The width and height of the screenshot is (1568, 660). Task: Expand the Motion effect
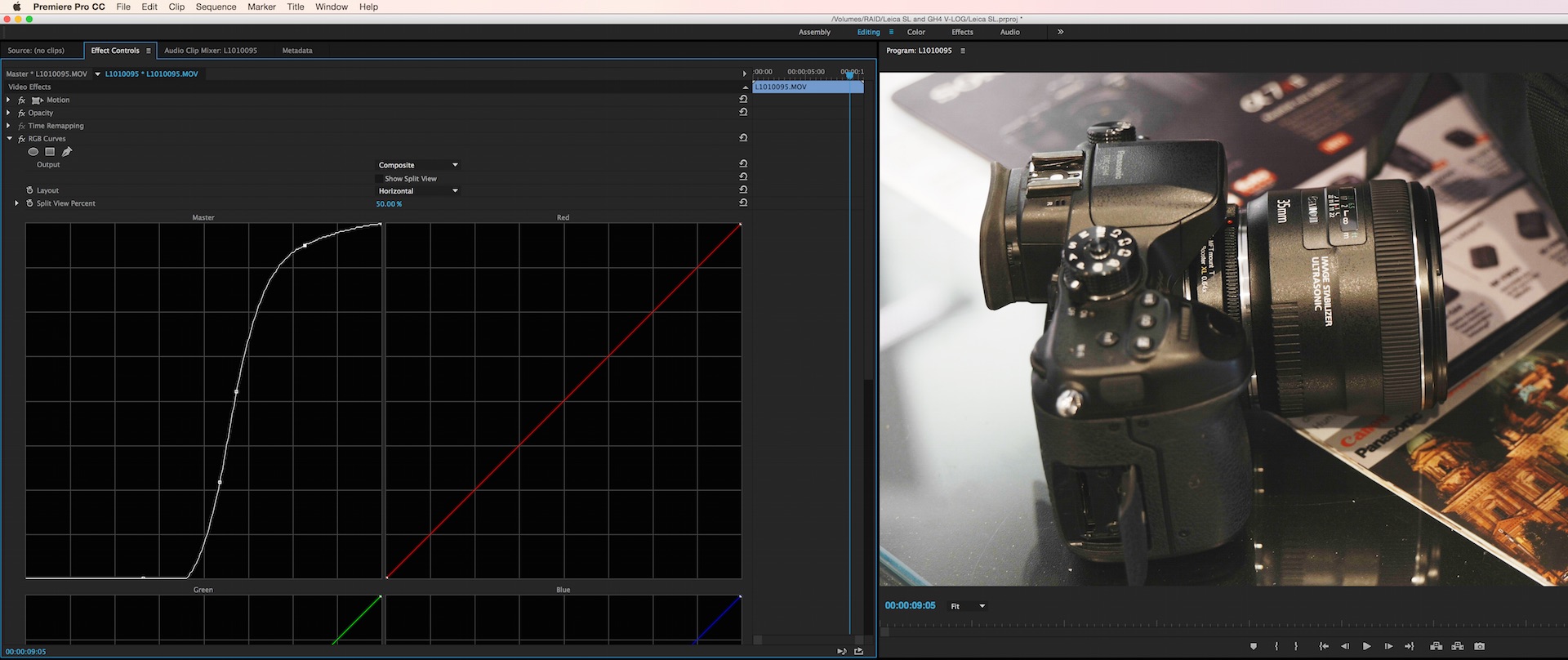(9, 100)
